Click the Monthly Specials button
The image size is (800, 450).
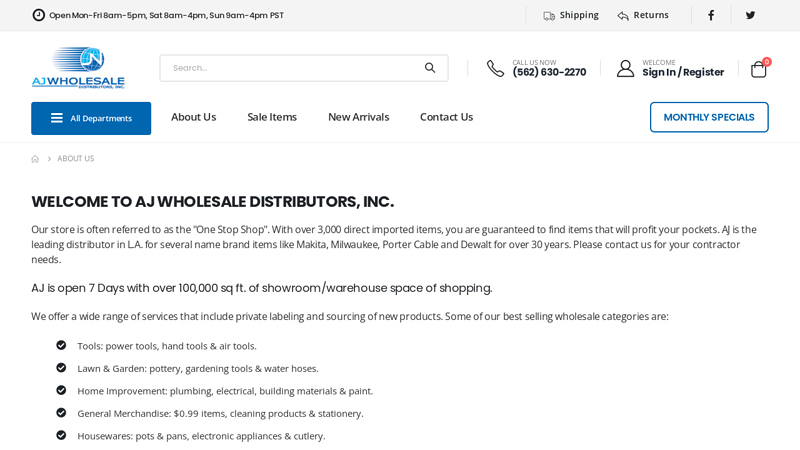pyautogui.click(x=709, y=117)
